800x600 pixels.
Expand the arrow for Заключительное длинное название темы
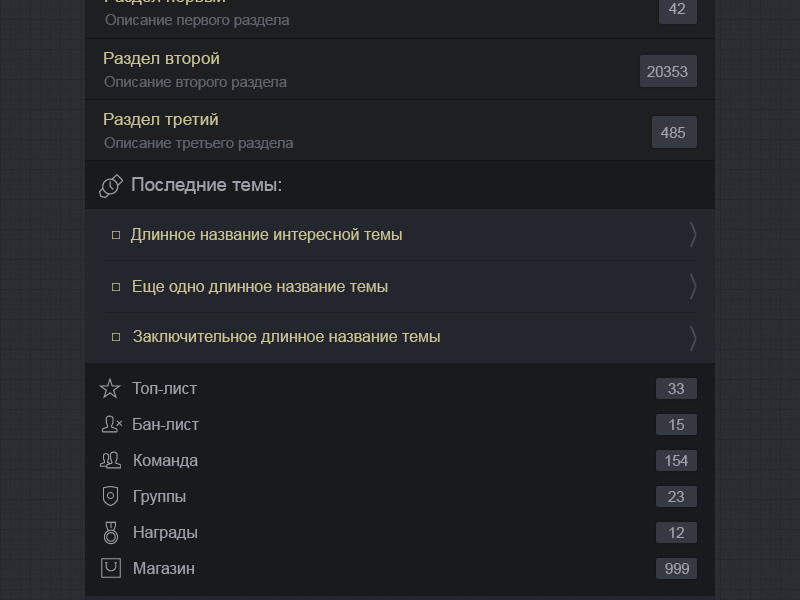[x=693, y=338]
